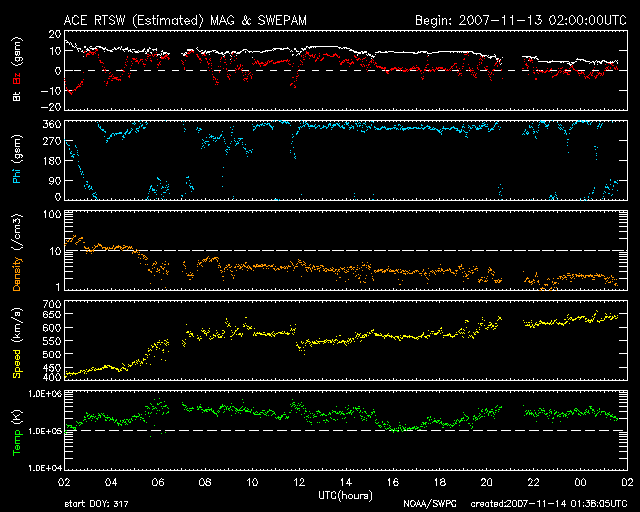Click the yellow 'Speed (km/s)' axis label
640x512 pixels.
(17, 343)
